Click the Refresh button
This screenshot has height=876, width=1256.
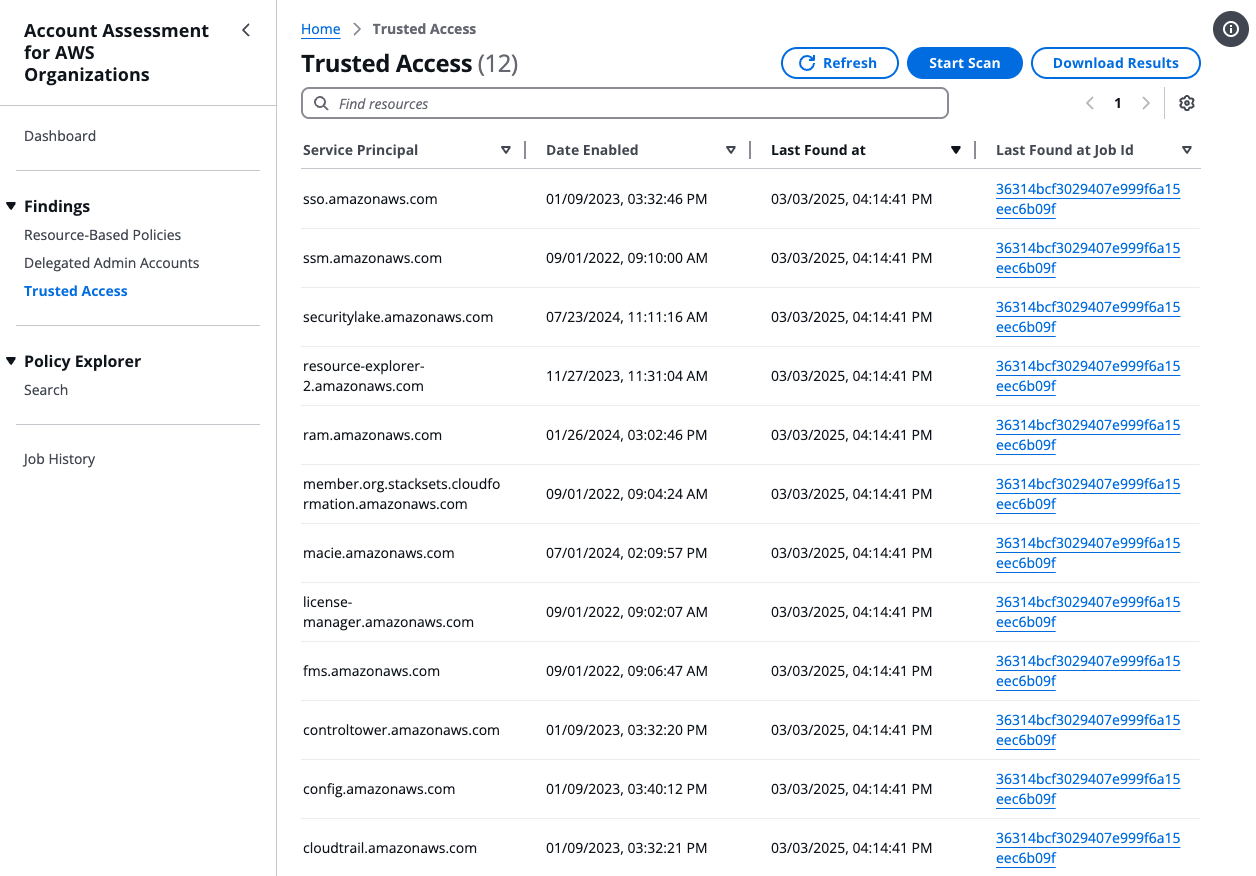(x=840, y=63)
